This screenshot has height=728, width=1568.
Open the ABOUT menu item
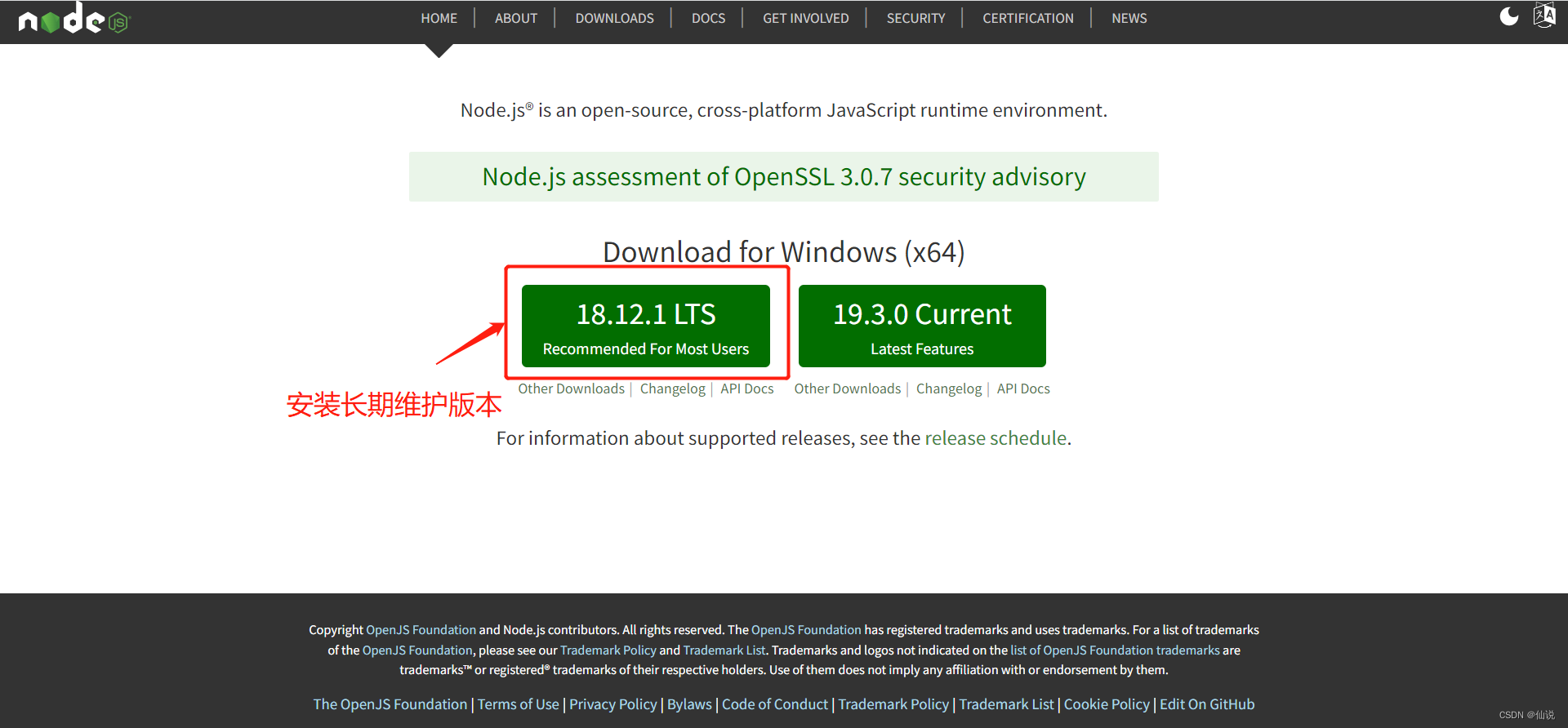(516, 18)
